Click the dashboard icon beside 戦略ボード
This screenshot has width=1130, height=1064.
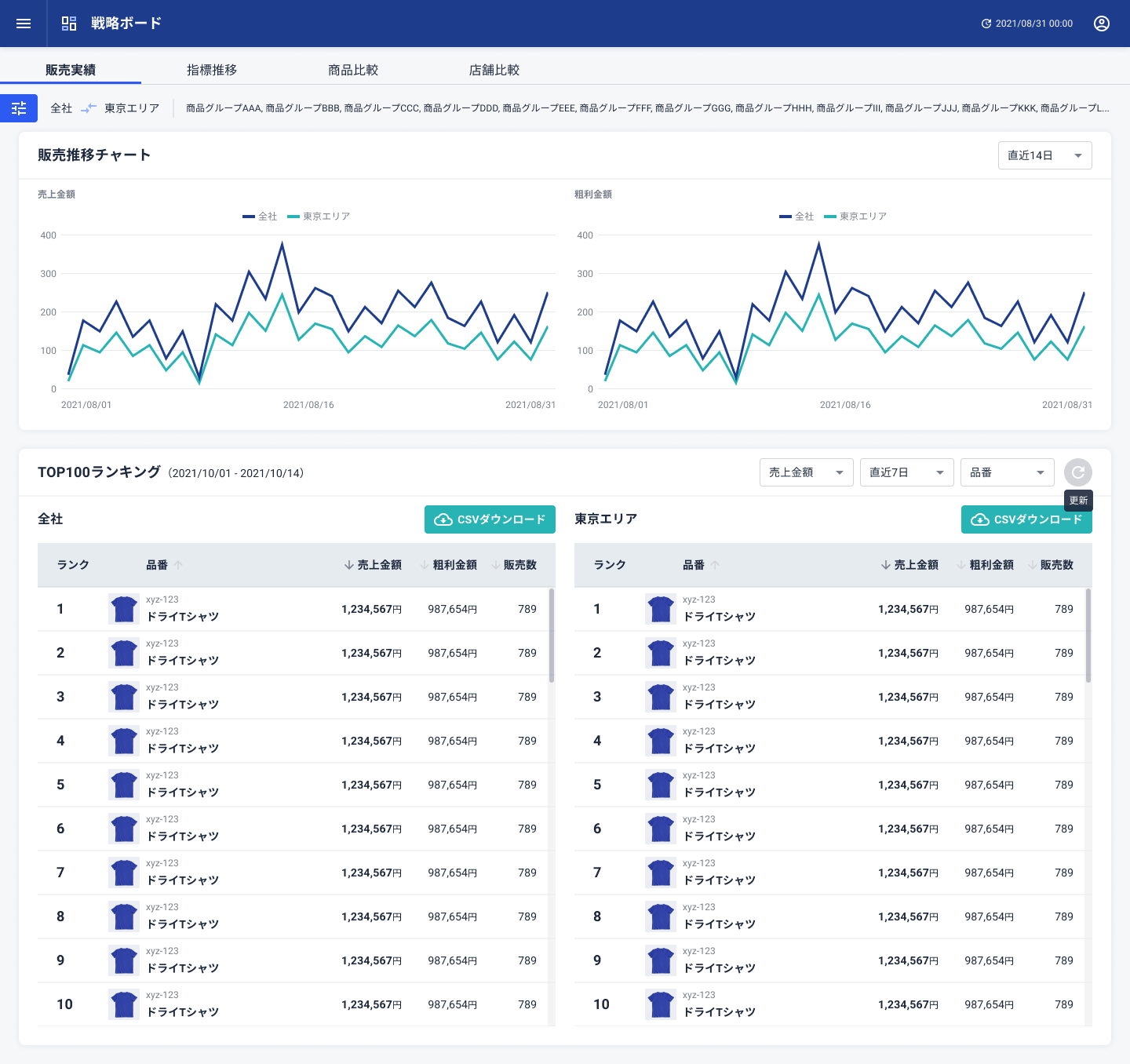coord(69,24)
